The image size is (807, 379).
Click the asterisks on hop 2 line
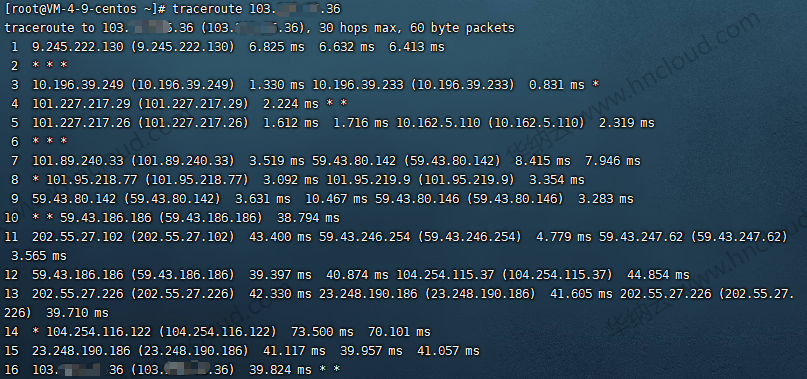[x=49, y=65]
